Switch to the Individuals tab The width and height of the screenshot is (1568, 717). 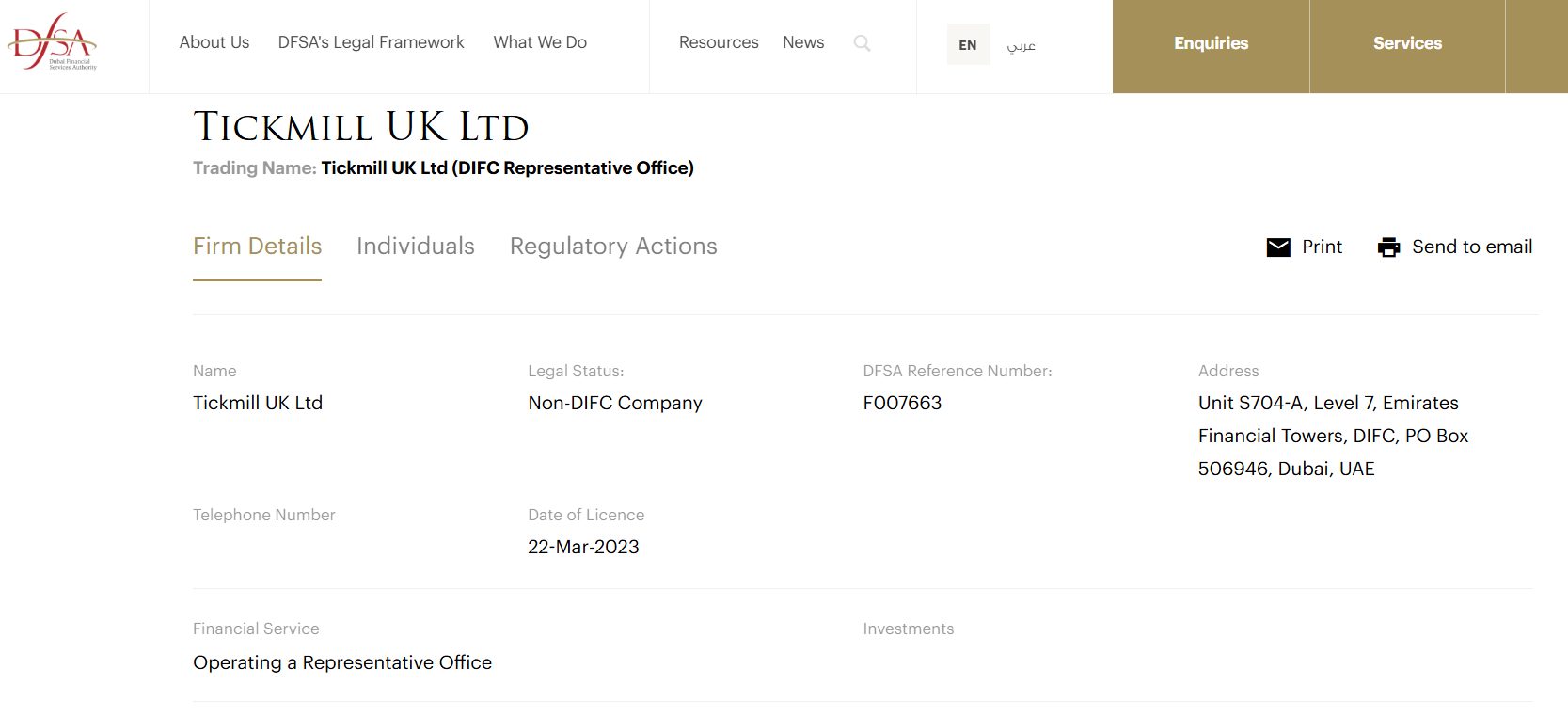[x=415, y=247]
